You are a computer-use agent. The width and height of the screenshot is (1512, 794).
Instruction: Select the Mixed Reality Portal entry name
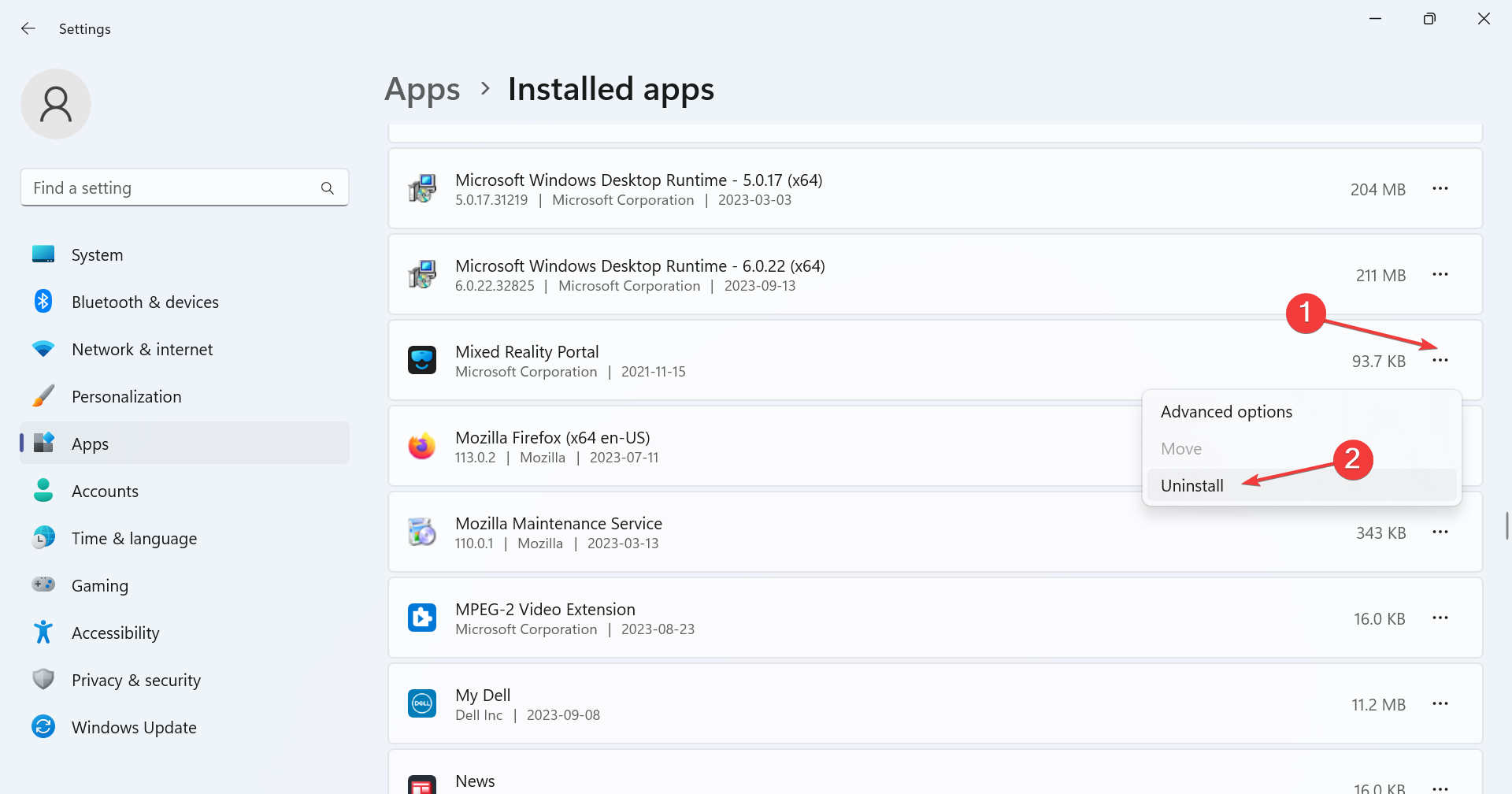pyautogui.click(x=527, y=351)
